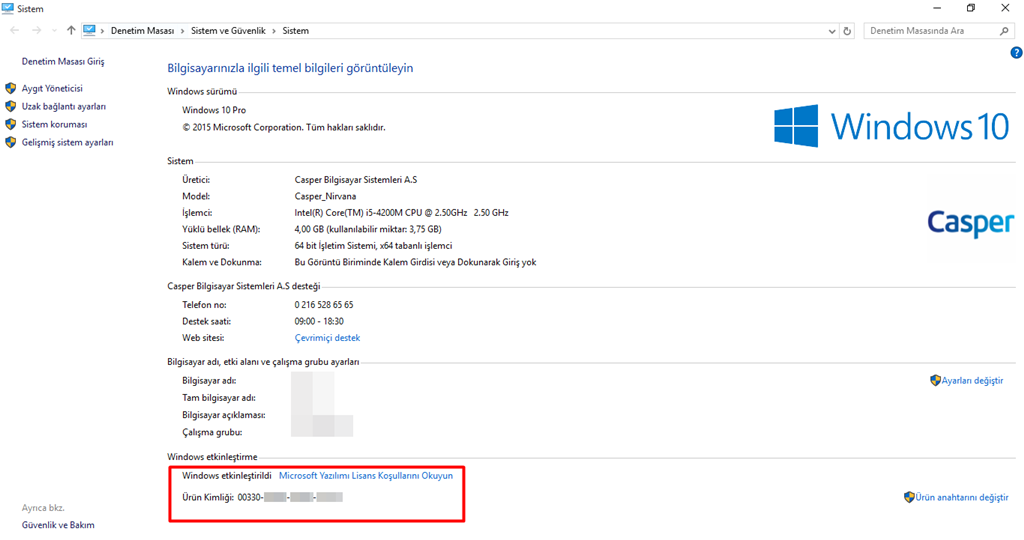Click the Casper Bilgisayar Sistemleri A.S manufacturer value
This screenshot has width=1024, height=540.
coord(356,180)
